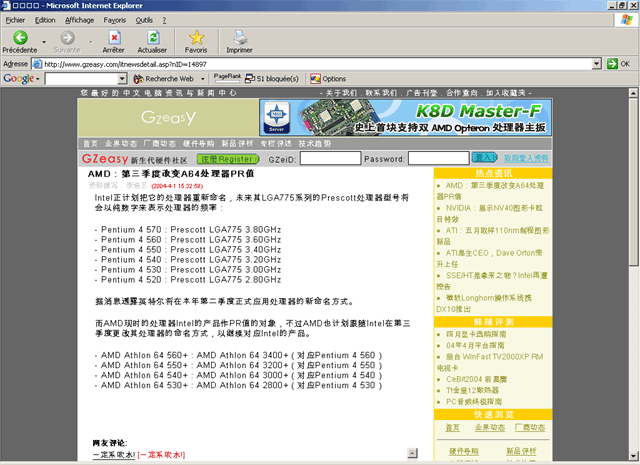Click the small scroll-up arrow beside comments
The width and height of the screenshot is (640, 465).
412,452
